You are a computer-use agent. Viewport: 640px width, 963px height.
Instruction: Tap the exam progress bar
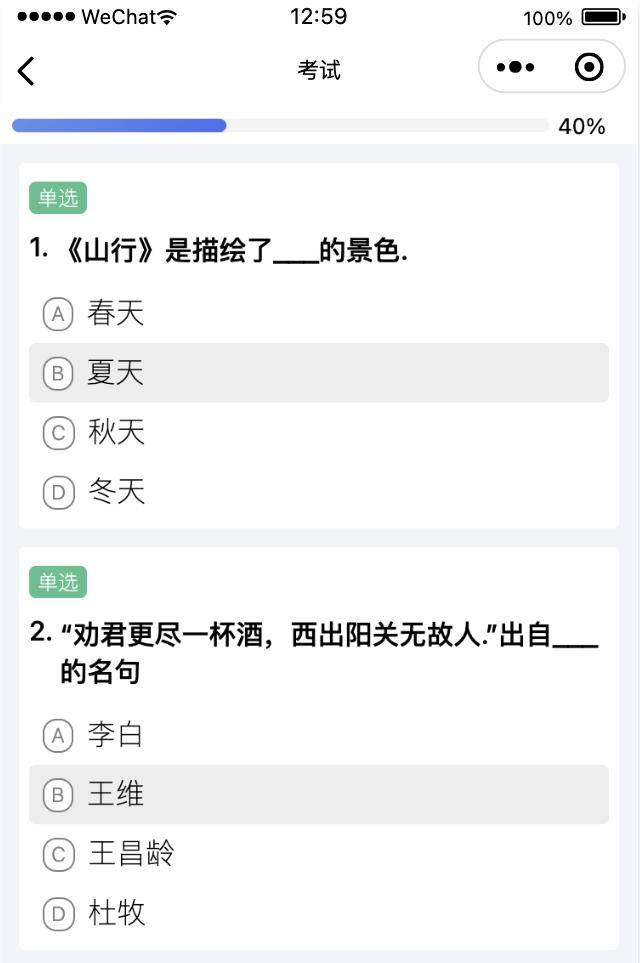[x=275, y=125]
